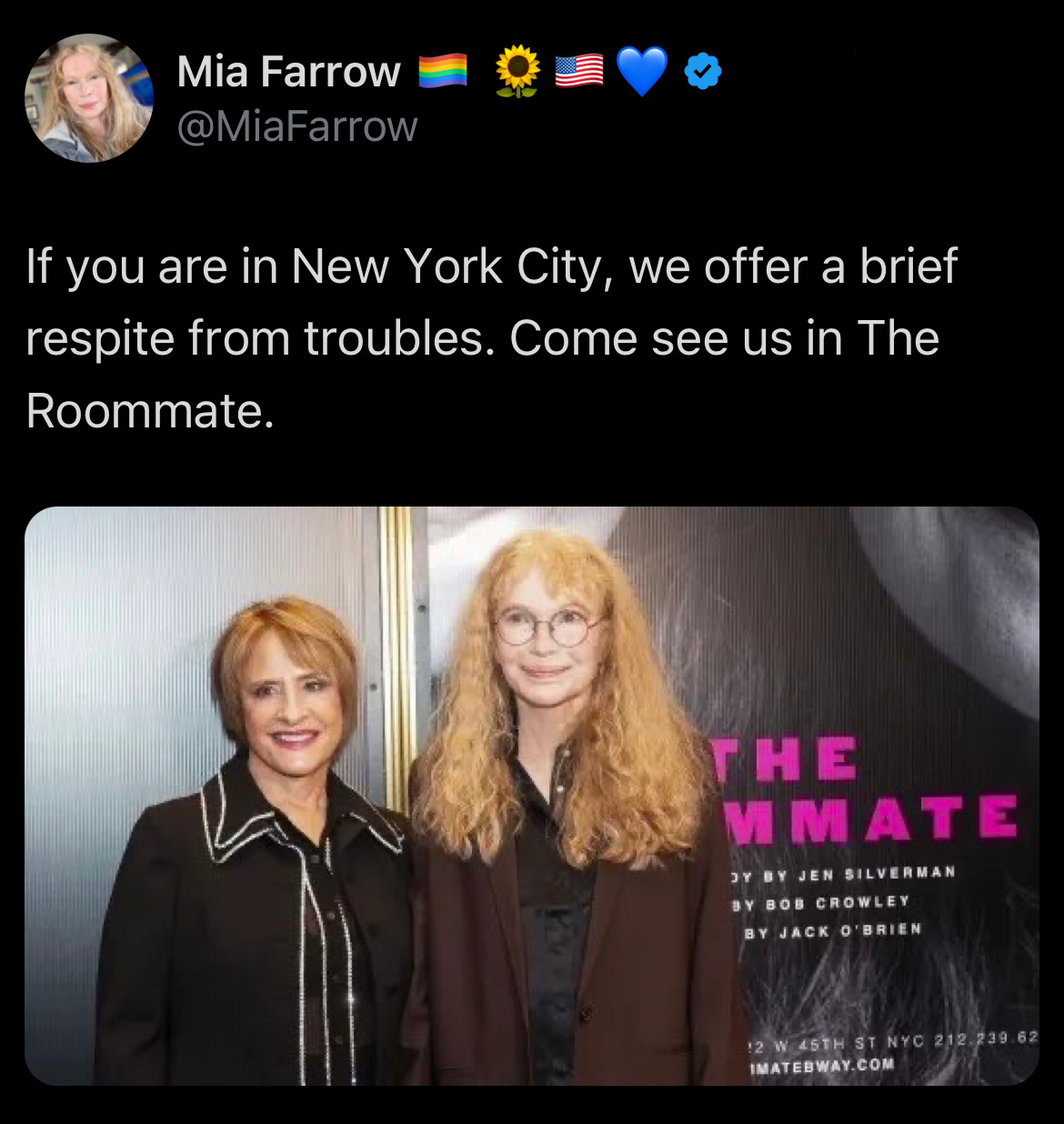
Task: Open the Mia Farrow display name
Action: point(289,71)
